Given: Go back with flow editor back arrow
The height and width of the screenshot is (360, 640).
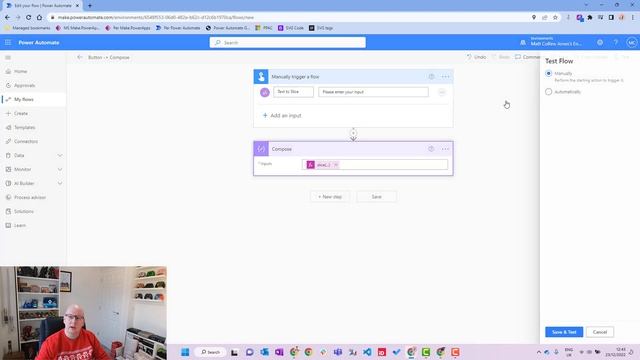Looking at the screenshot, I should point(80,57).
